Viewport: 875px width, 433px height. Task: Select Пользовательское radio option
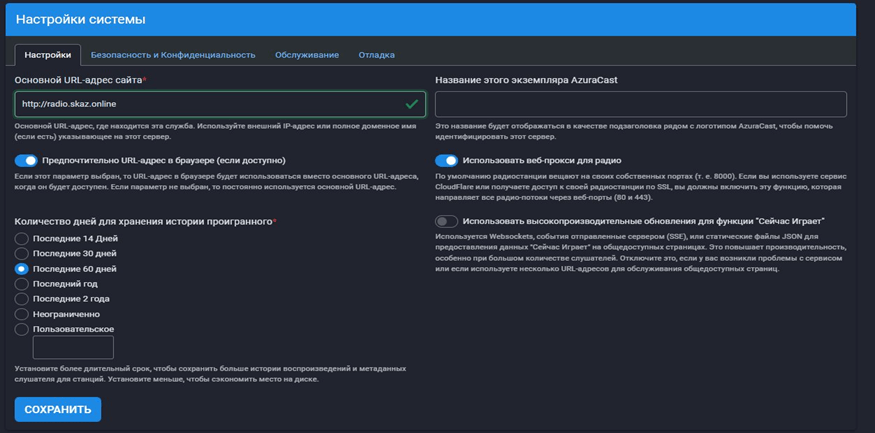[22, 329]
